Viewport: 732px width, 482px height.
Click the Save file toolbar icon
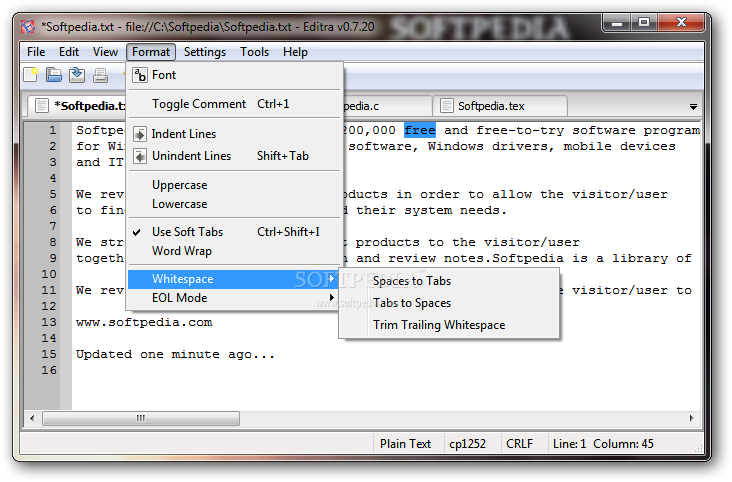77,75
